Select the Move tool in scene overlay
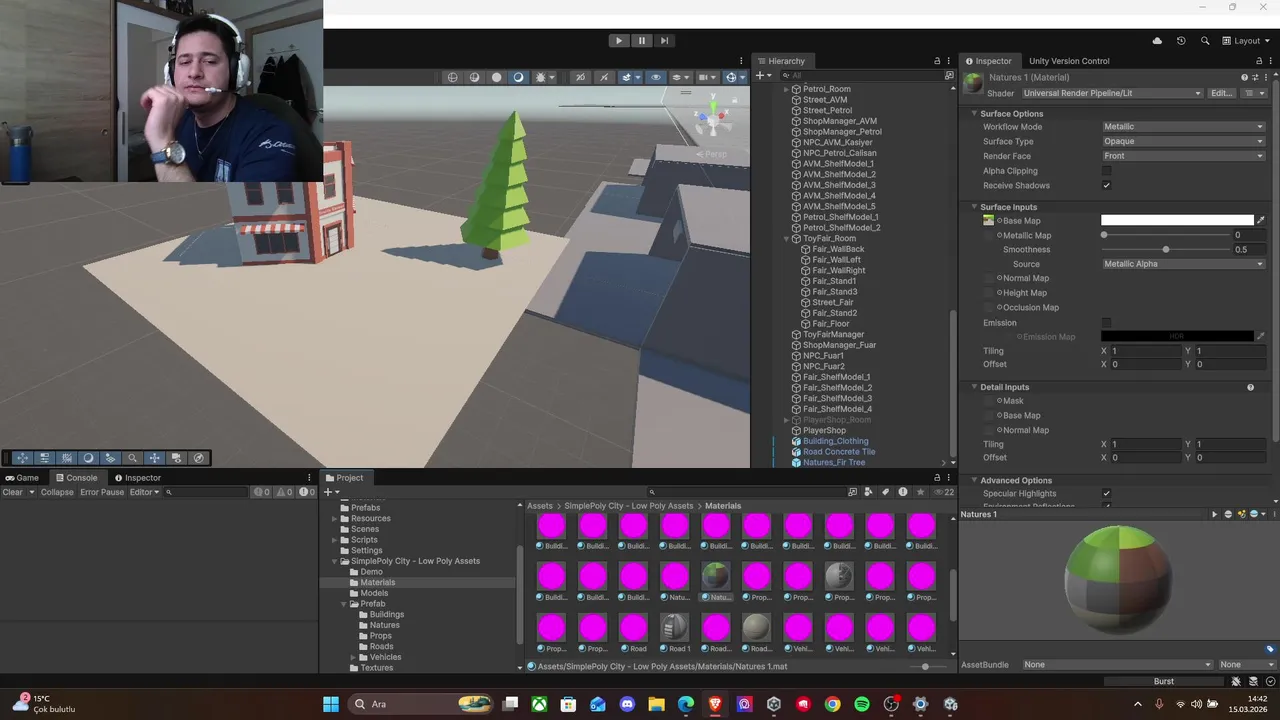 [x=22, y=458]
